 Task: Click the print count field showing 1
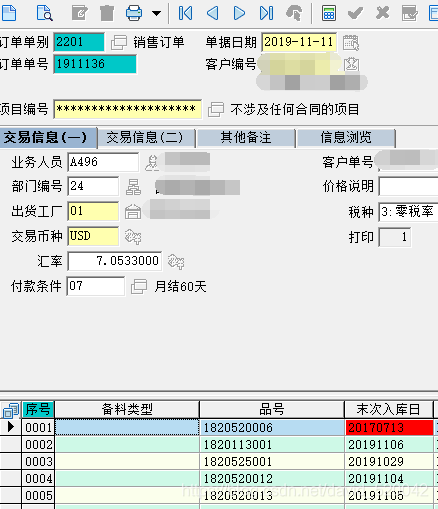point(395,237)
